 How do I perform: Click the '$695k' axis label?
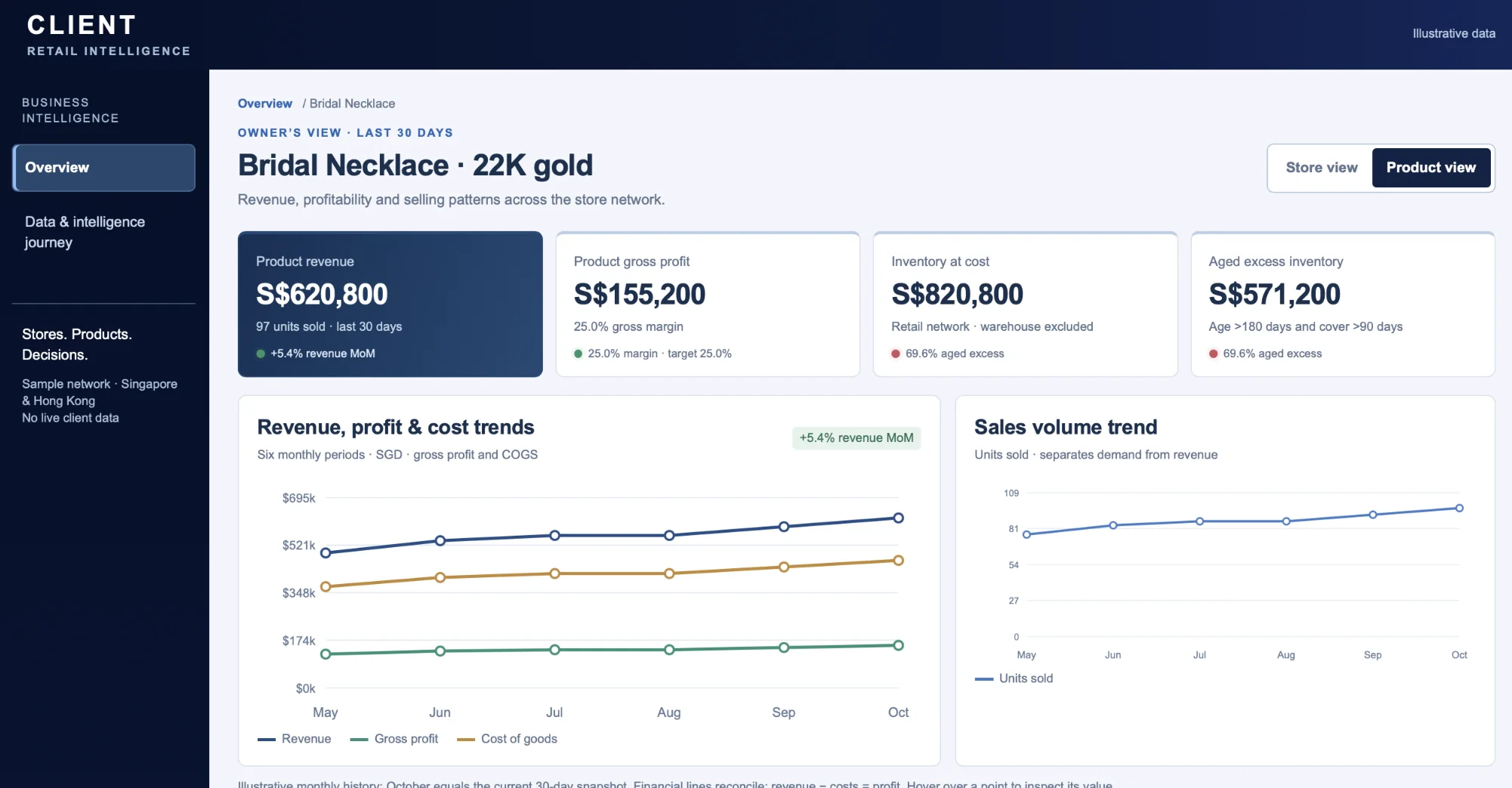point(298,498)
